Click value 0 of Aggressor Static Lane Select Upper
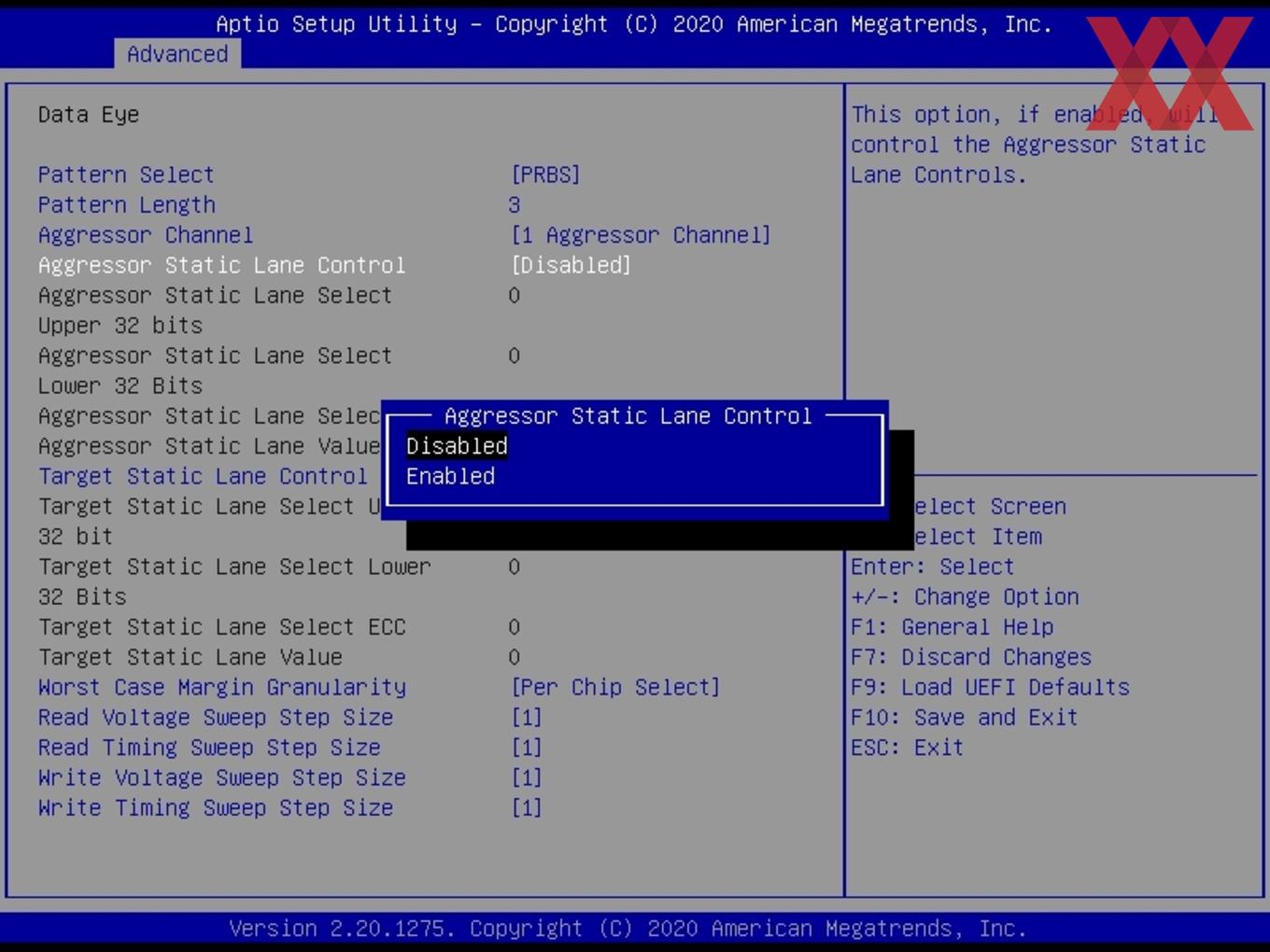1270x952 pixels. [x=515, y=295]
